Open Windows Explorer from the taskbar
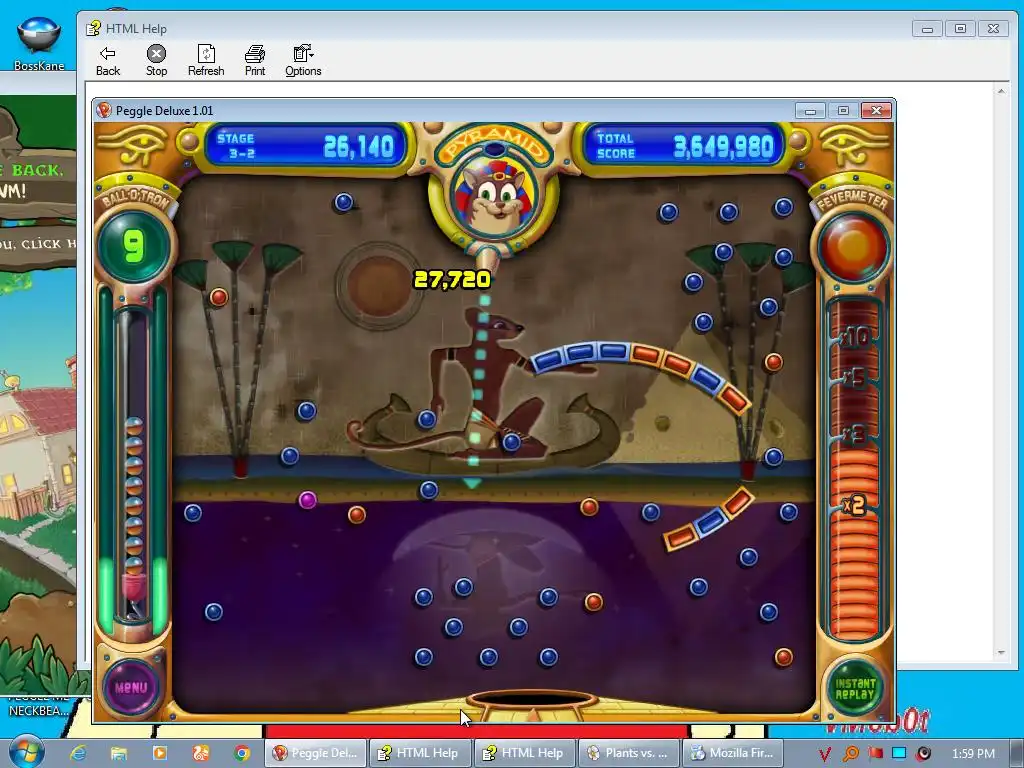 click(119, 753)
